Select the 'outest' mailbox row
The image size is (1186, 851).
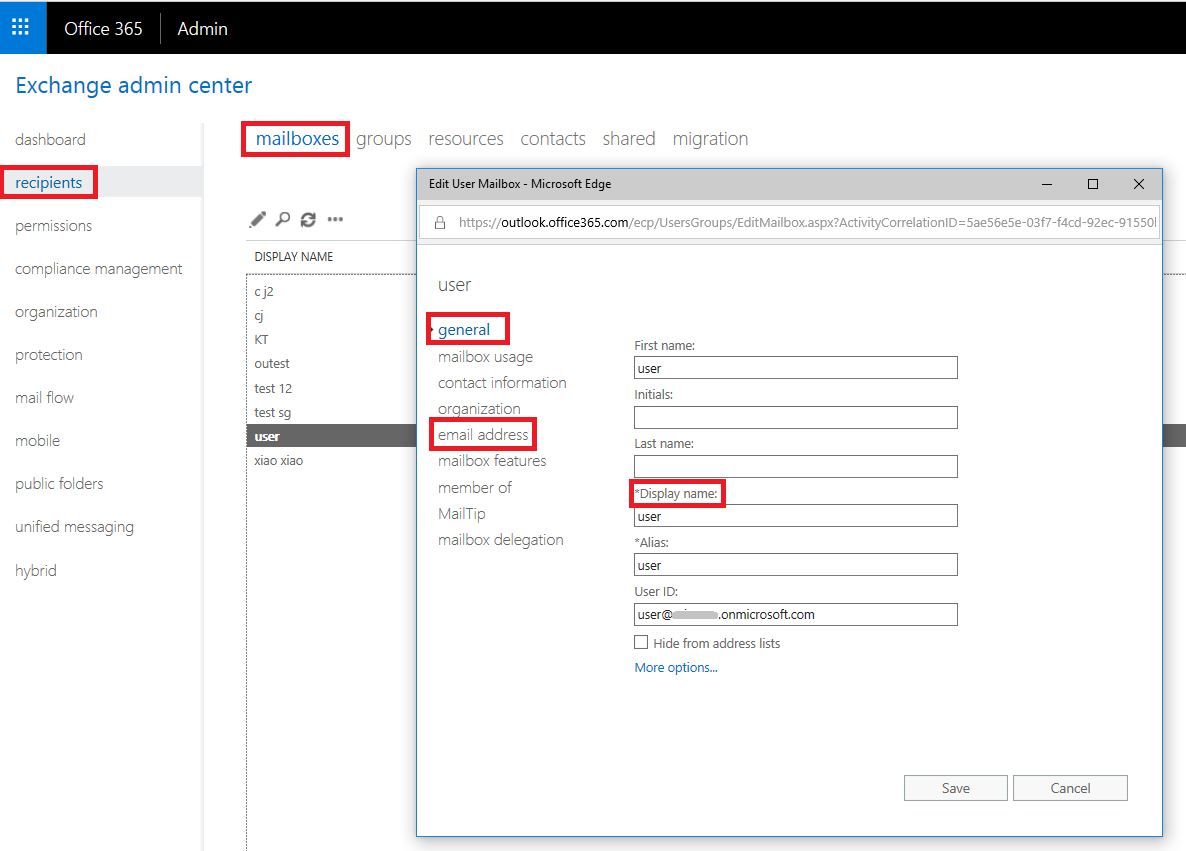tap(331, 364)
